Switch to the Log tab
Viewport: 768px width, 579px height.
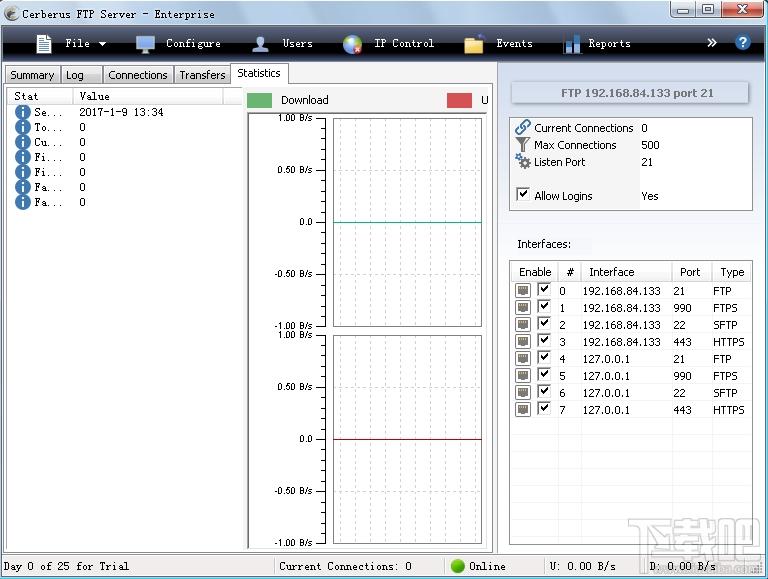[x=82, y=75]
